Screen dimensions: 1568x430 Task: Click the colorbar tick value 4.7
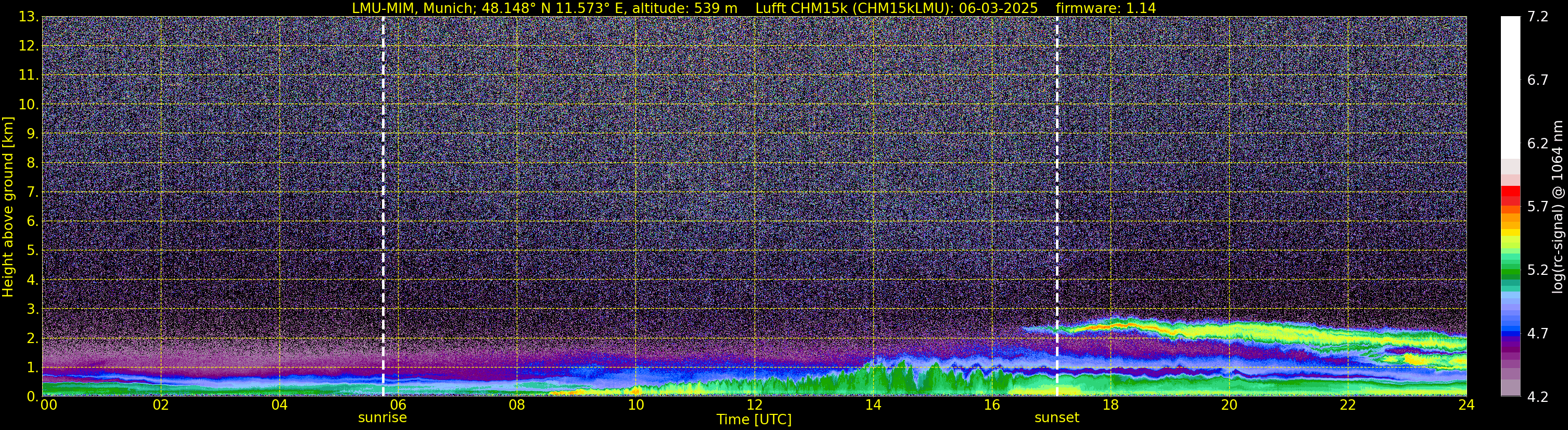click(1538, 333)
